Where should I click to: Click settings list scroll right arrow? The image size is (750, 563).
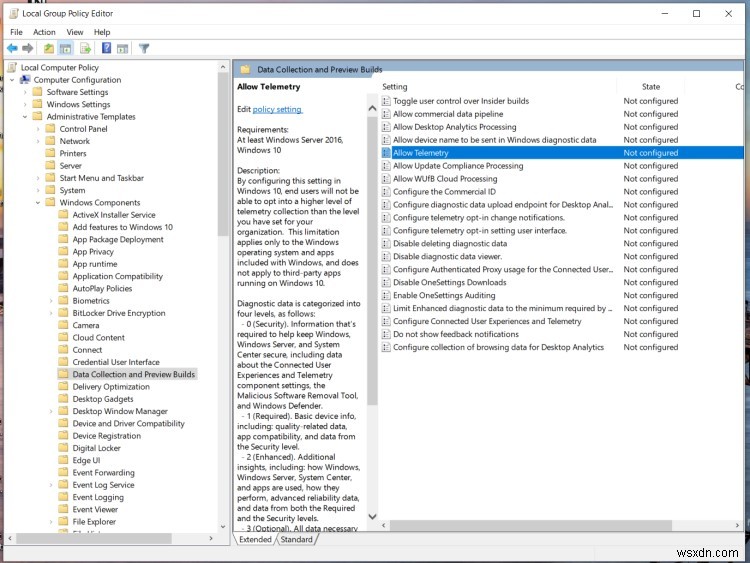coord(737,525)
